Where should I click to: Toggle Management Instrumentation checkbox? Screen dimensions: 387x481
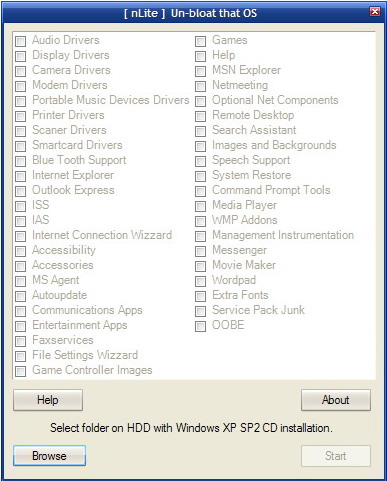pyautogui.click(x=200, y=236)
